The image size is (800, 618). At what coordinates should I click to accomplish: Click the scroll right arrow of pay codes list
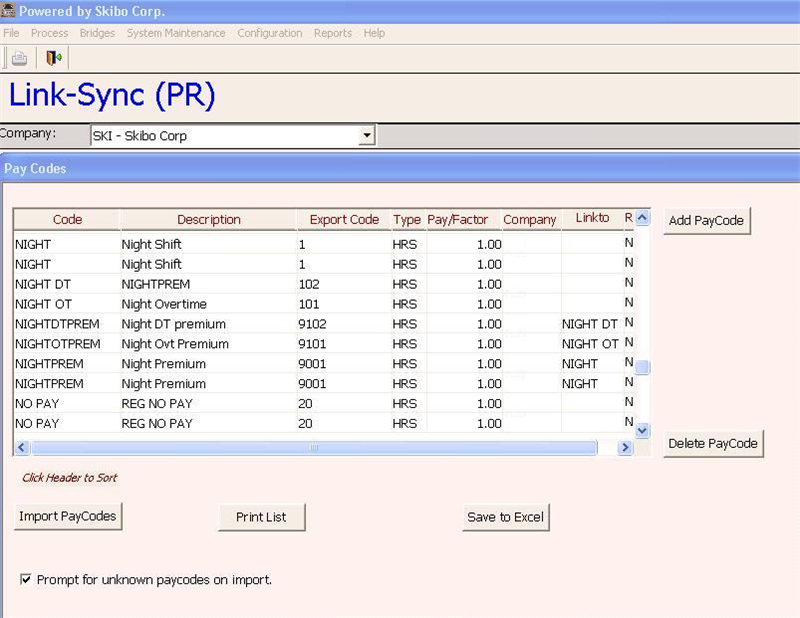625,448
